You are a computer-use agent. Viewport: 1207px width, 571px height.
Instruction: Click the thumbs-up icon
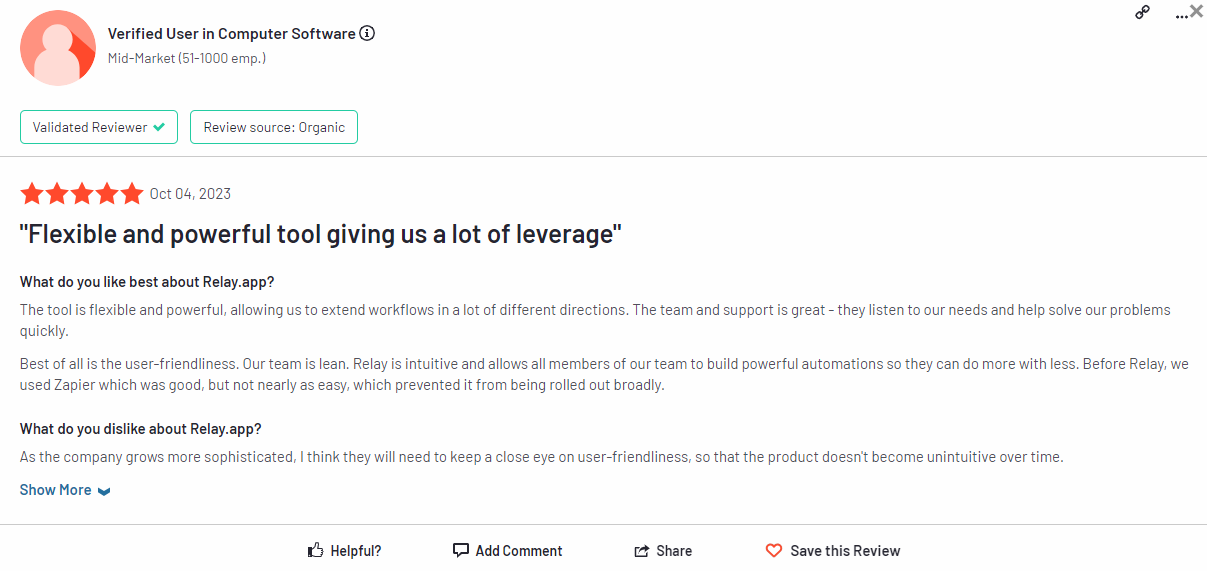tap(316, 550)
